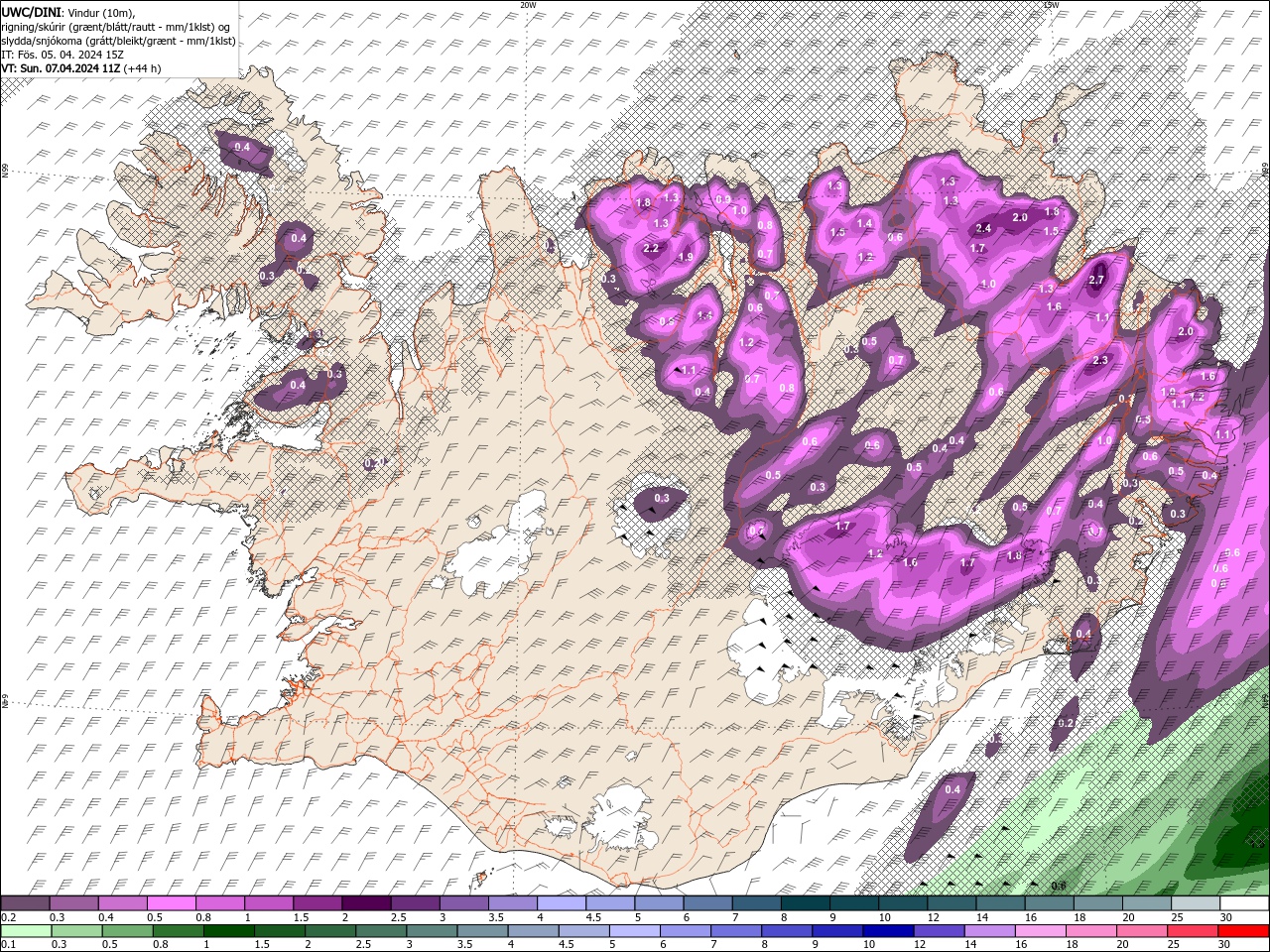Click the 'IT: Fös. 05. 04. 2024 15Z' initial time line
This screenshot has height=952, width=1270.
(x=62, y=54)
